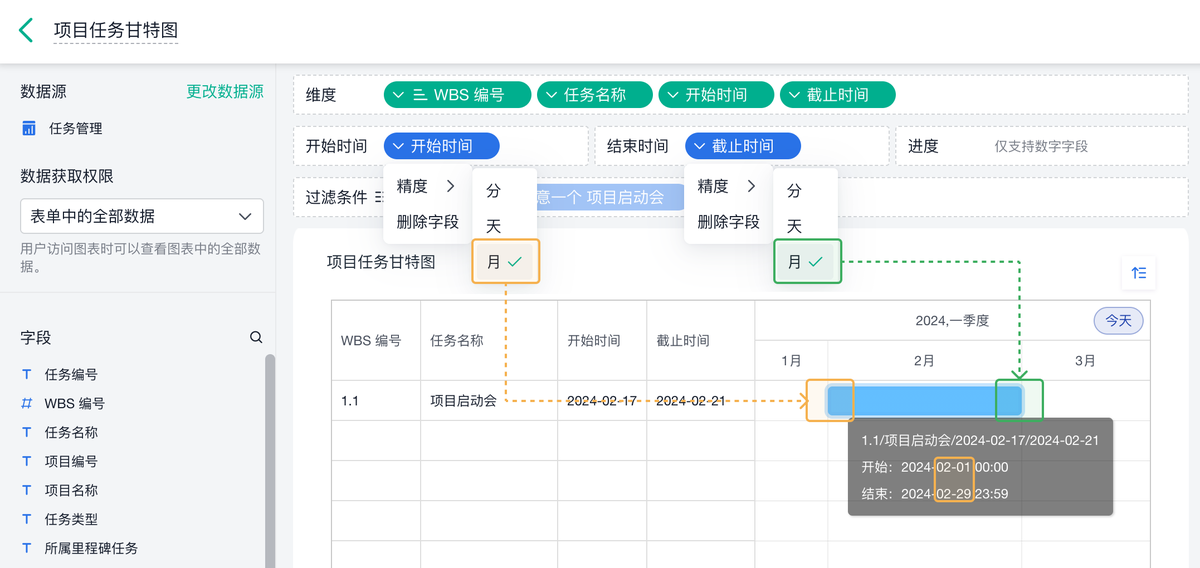Choose 天 precision in the 开始时间 submenu

494,226
